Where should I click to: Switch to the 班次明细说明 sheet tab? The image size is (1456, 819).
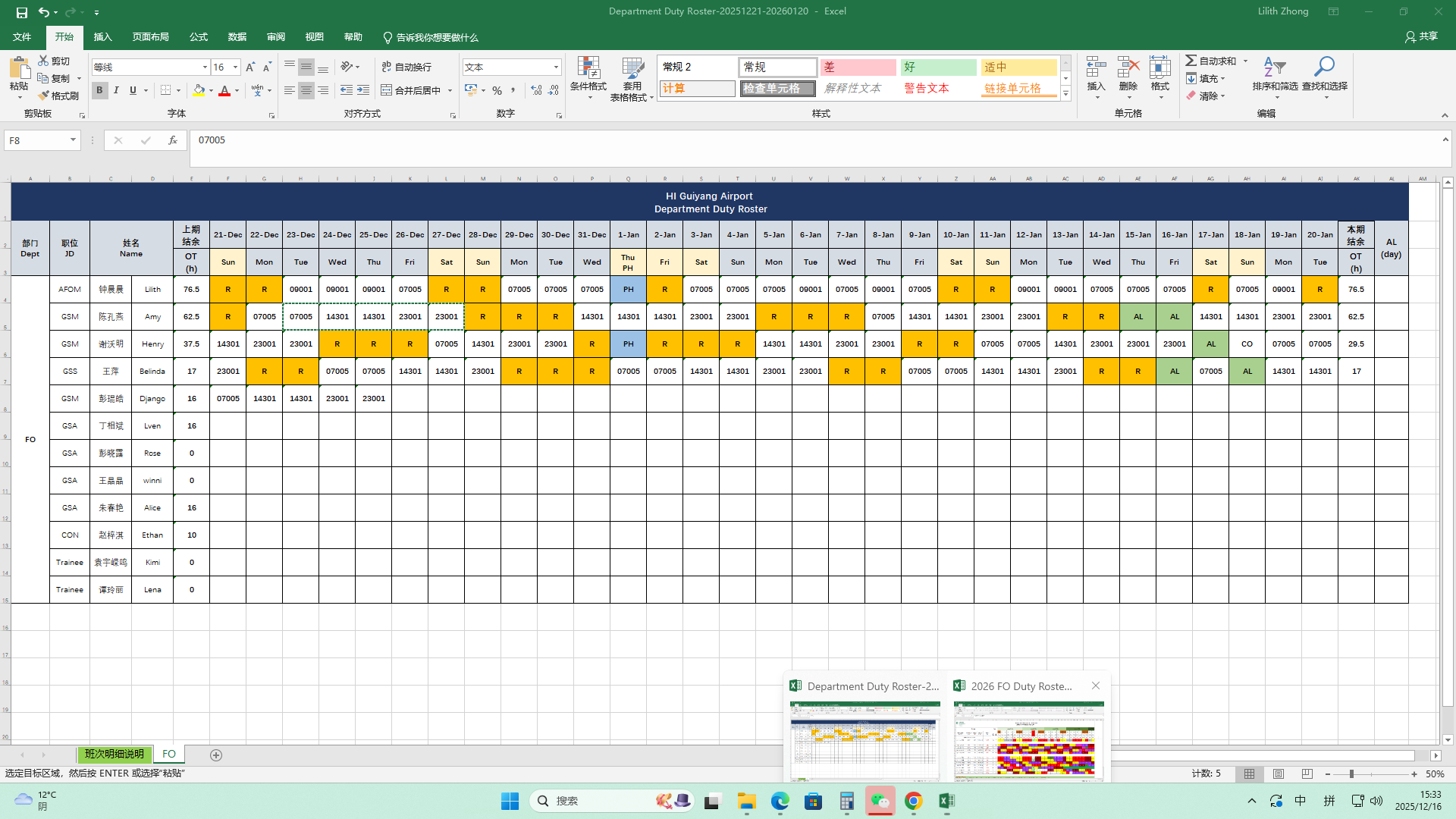coord(115,755)
